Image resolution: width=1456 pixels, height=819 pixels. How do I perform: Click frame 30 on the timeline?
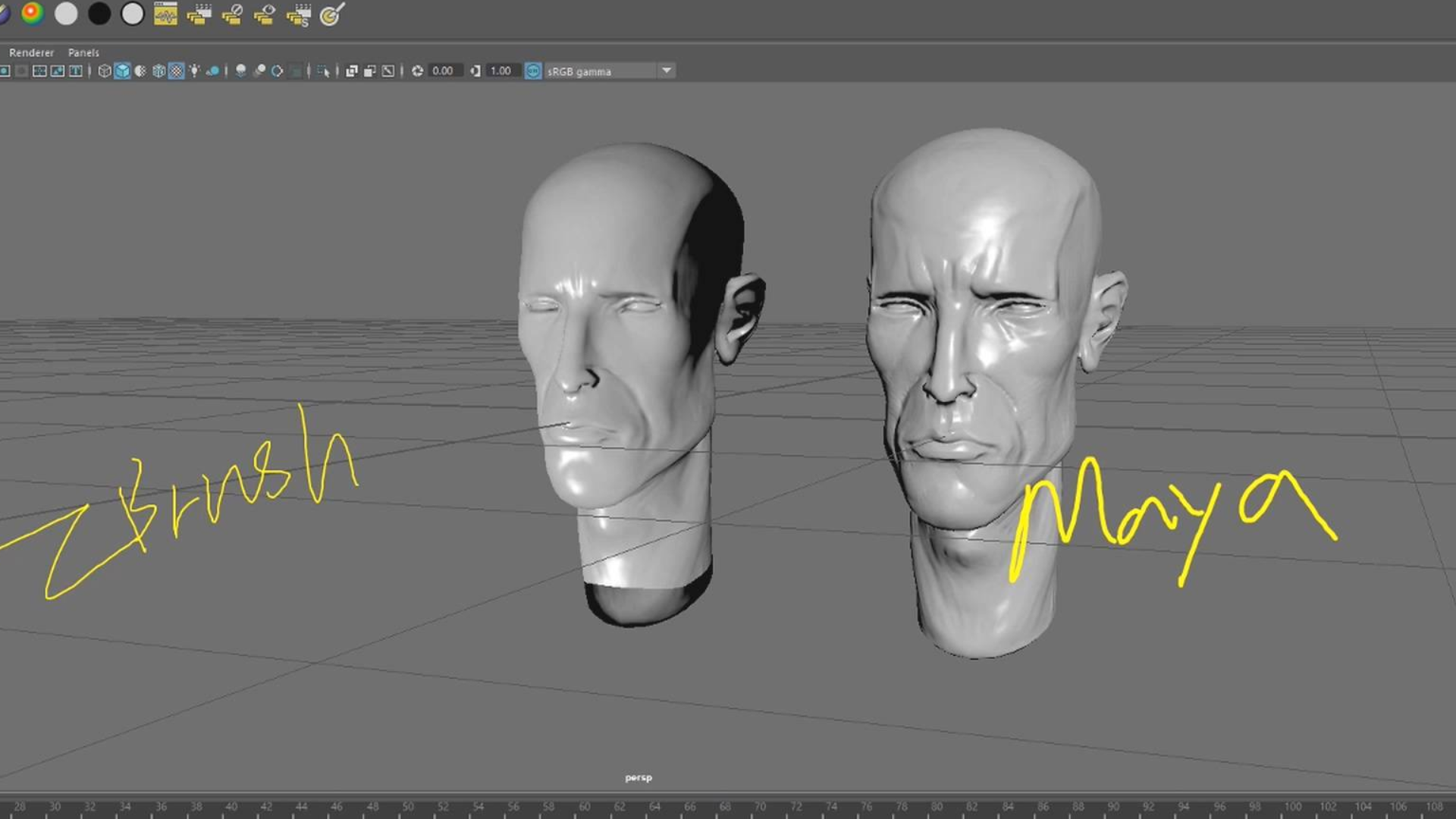pyautogui.click(x=55, y=806)
